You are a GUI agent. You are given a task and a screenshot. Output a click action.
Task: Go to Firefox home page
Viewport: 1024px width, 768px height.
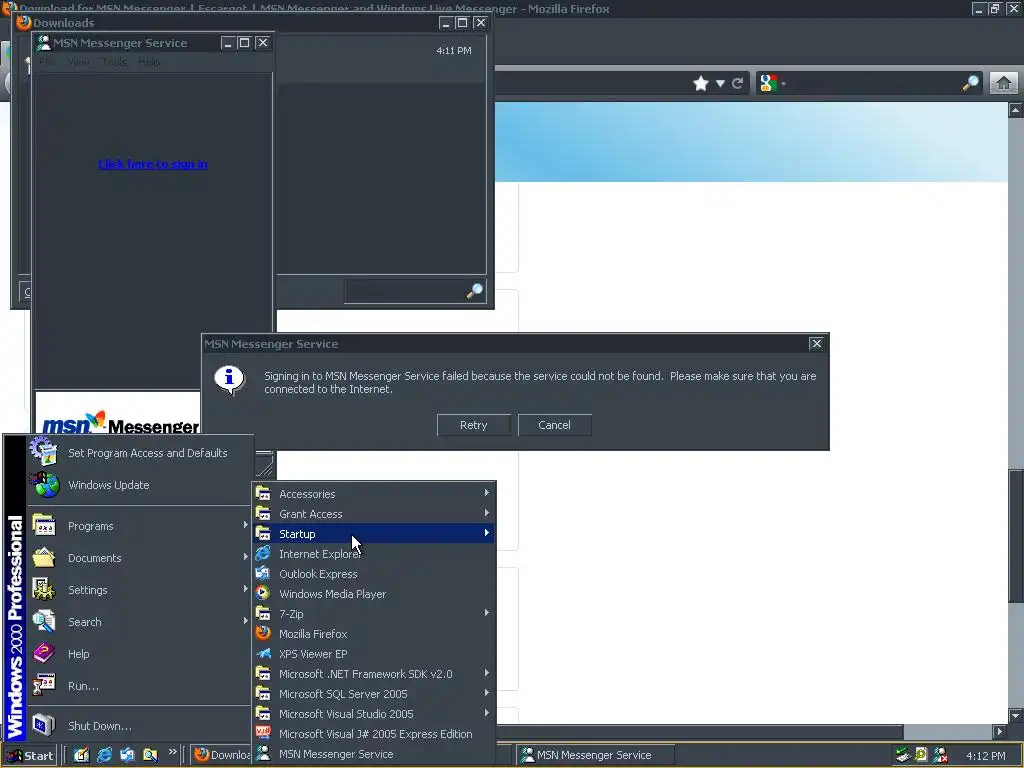(x=1004, y=83)
